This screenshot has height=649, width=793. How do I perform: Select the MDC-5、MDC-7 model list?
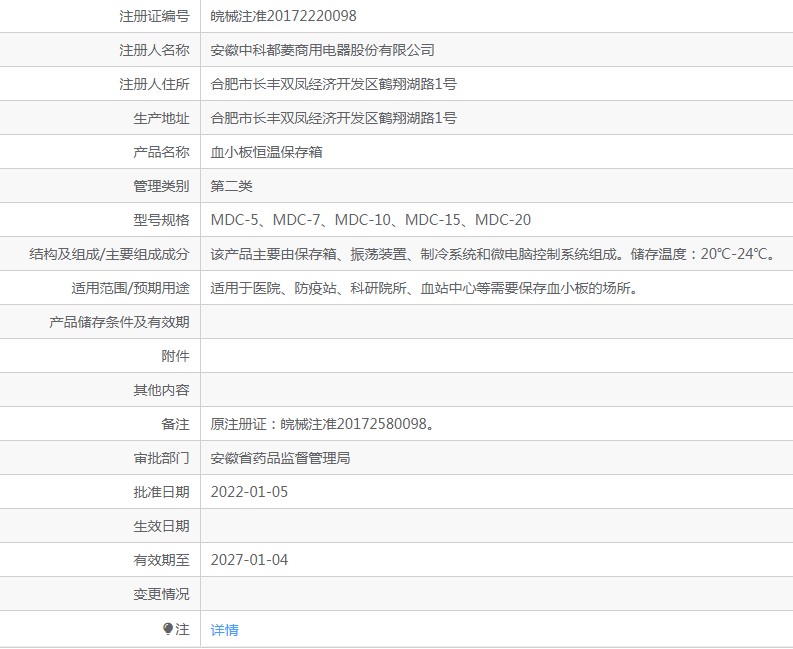[x=371, y=220]
